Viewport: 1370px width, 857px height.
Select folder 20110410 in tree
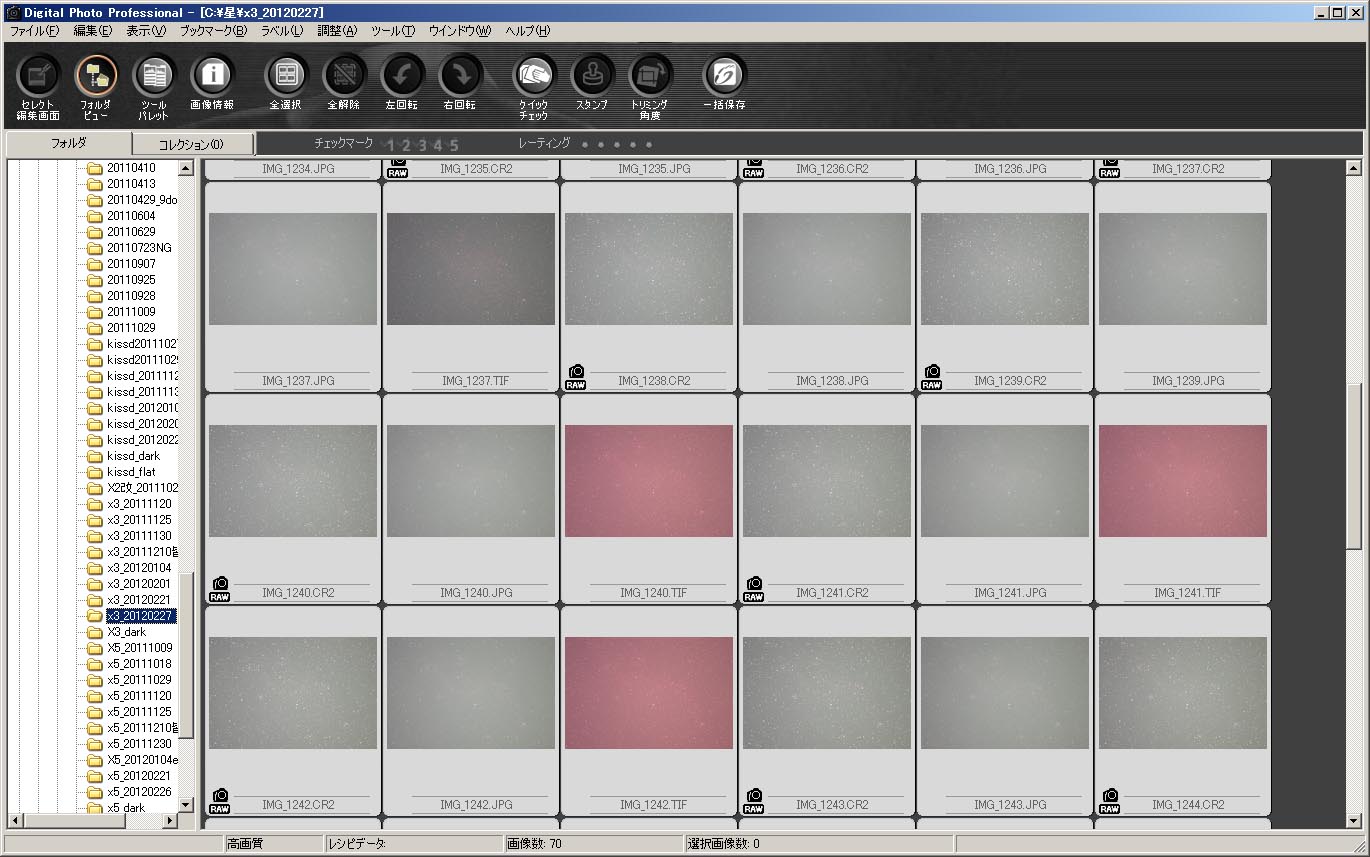click(x=131, y=168)
